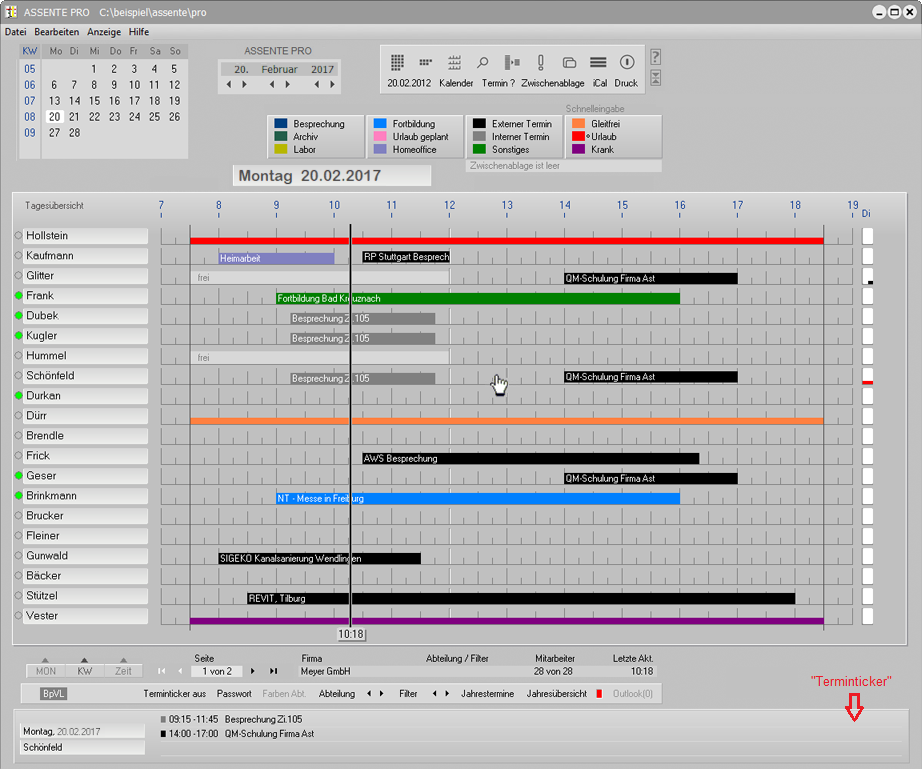
Task: Click the Fortbildung Bad Kreuznach appointment bar
Action: pos(478,299)
